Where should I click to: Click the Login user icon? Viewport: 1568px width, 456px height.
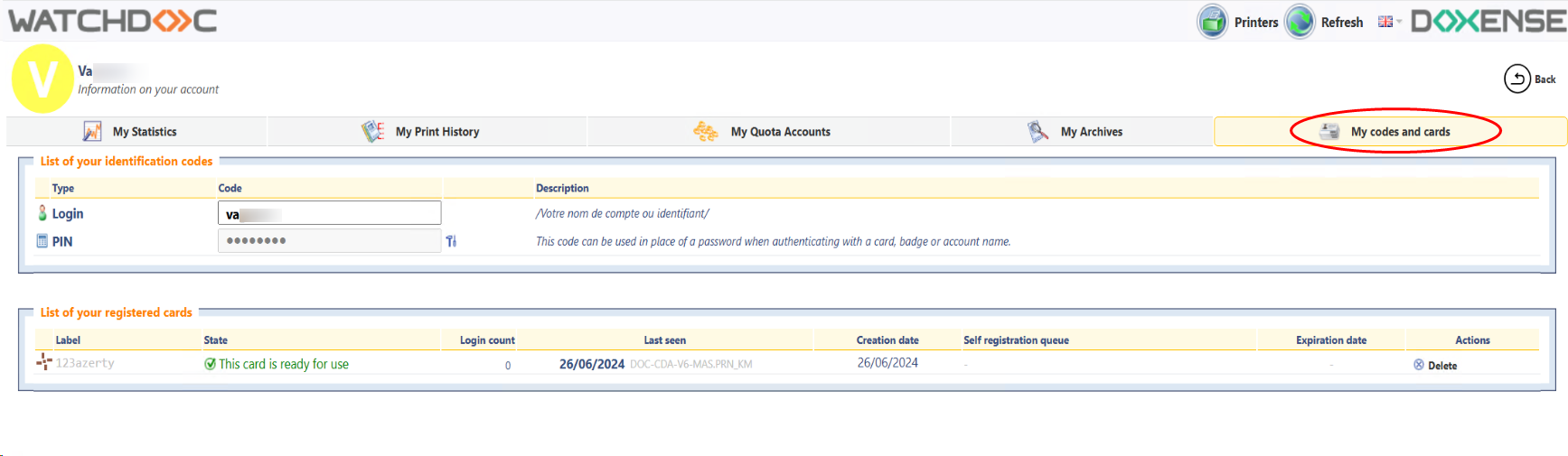[42, 213]
